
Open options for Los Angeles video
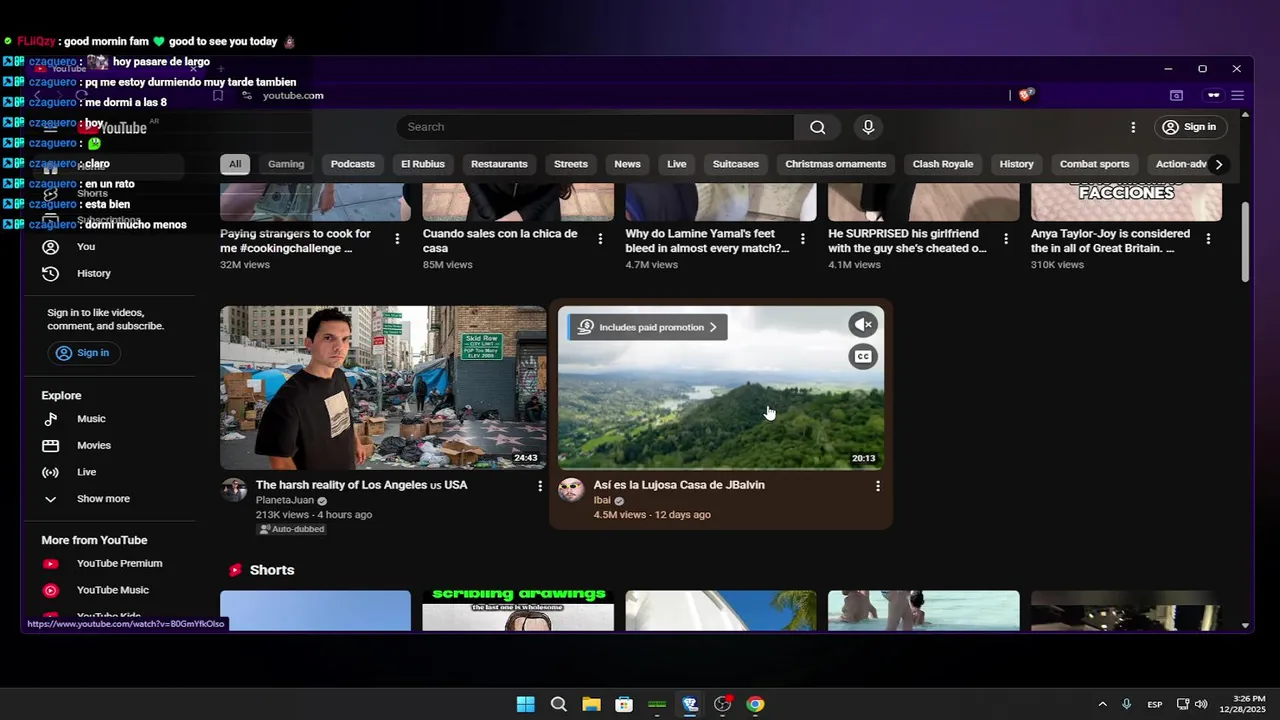(540, 486)
